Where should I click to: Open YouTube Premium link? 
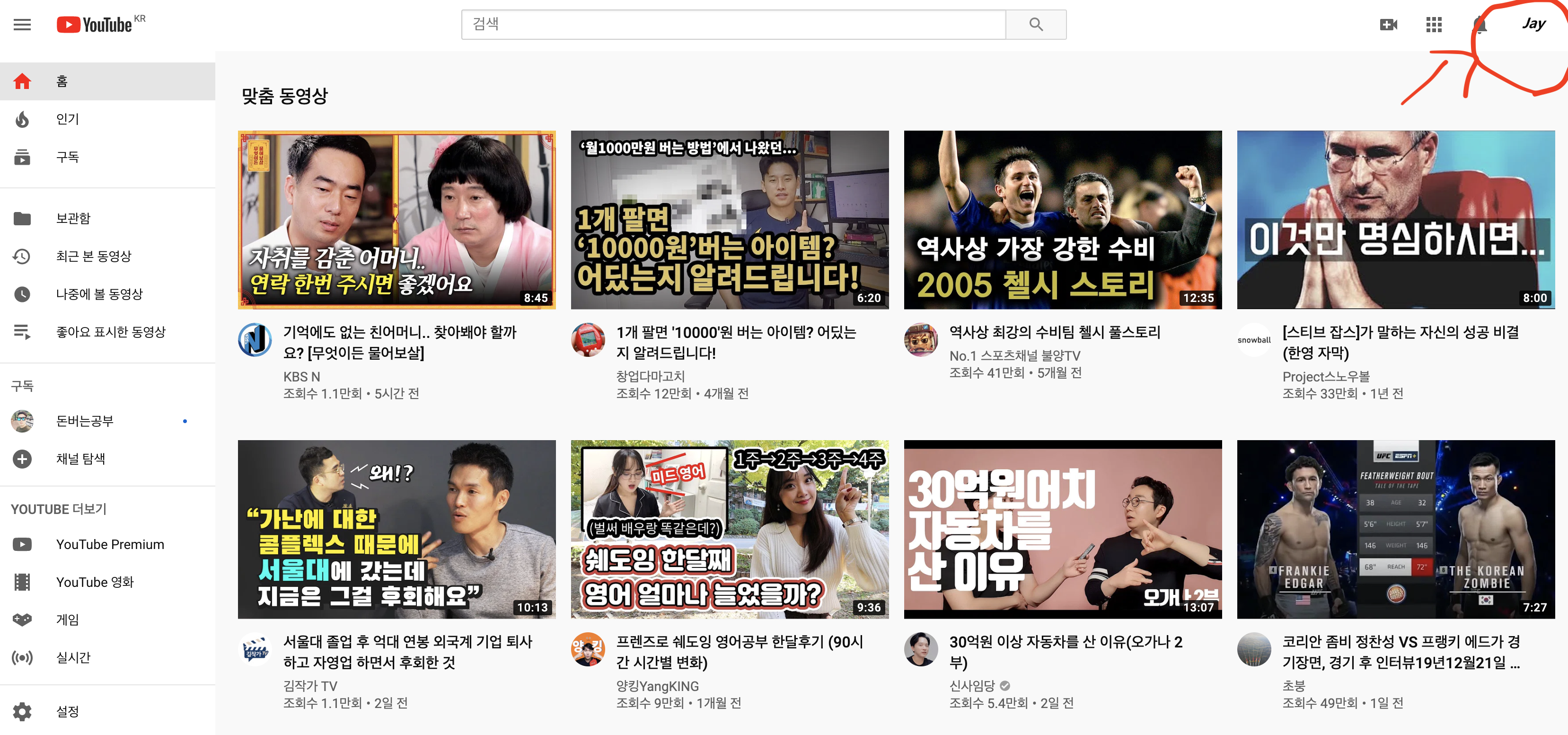108,544
